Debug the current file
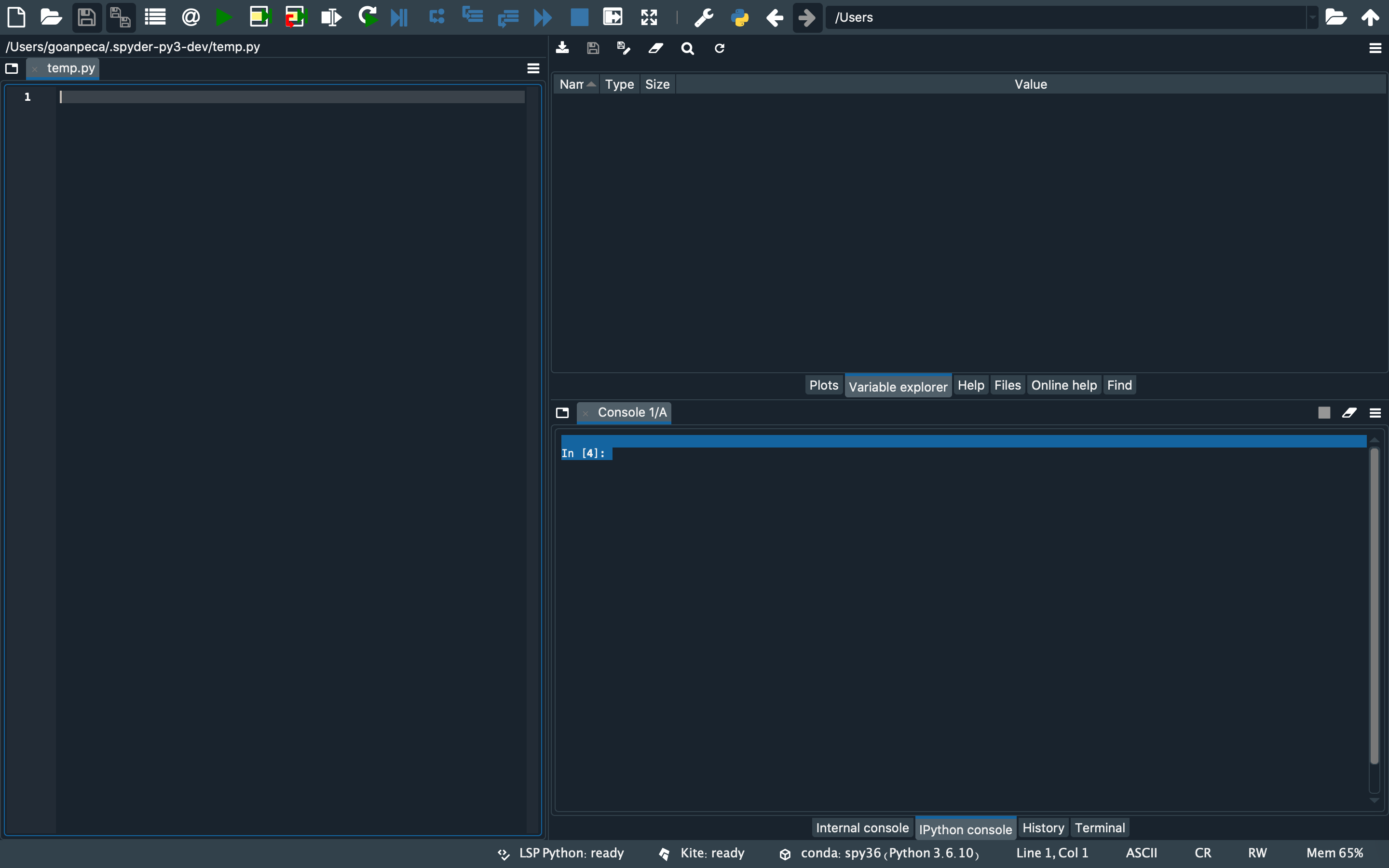Image resolution: width=1389 pixels, height=868 pixels. (368, 17)
